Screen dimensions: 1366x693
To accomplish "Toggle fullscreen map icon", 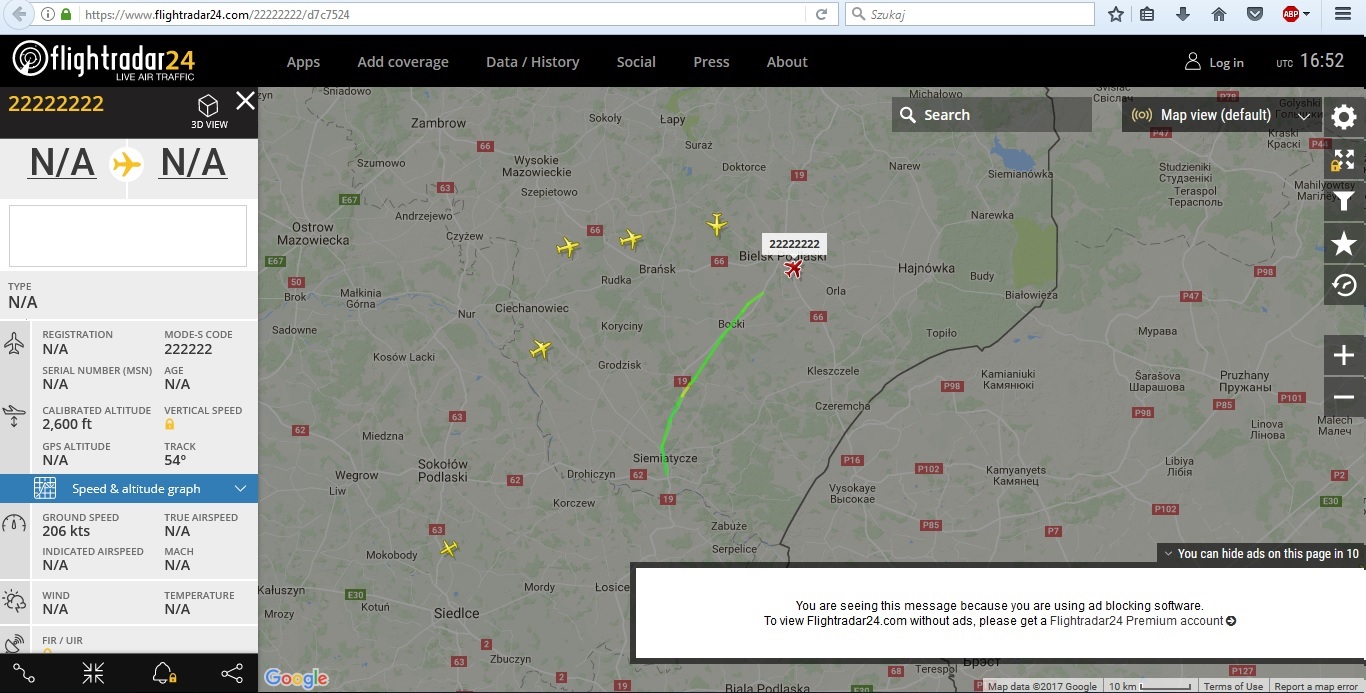I will pos(1344,159).
